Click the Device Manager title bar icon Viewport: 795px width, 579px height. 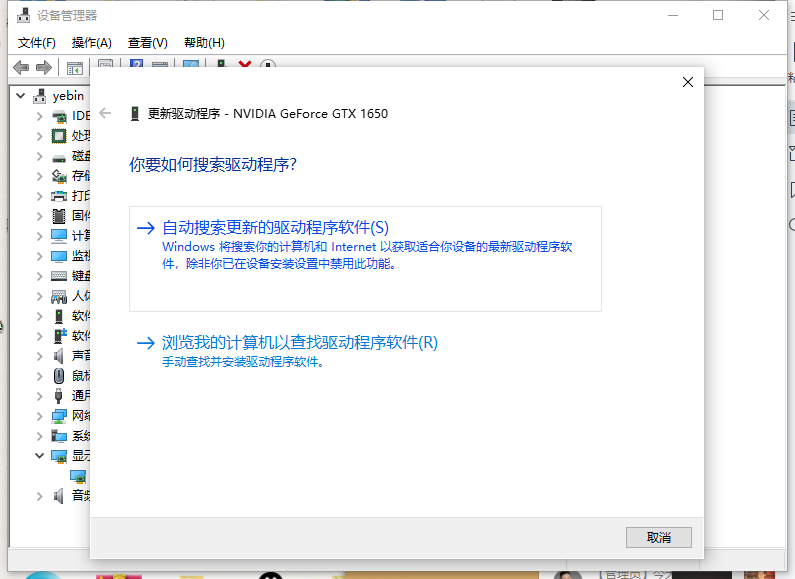point(23,15)
